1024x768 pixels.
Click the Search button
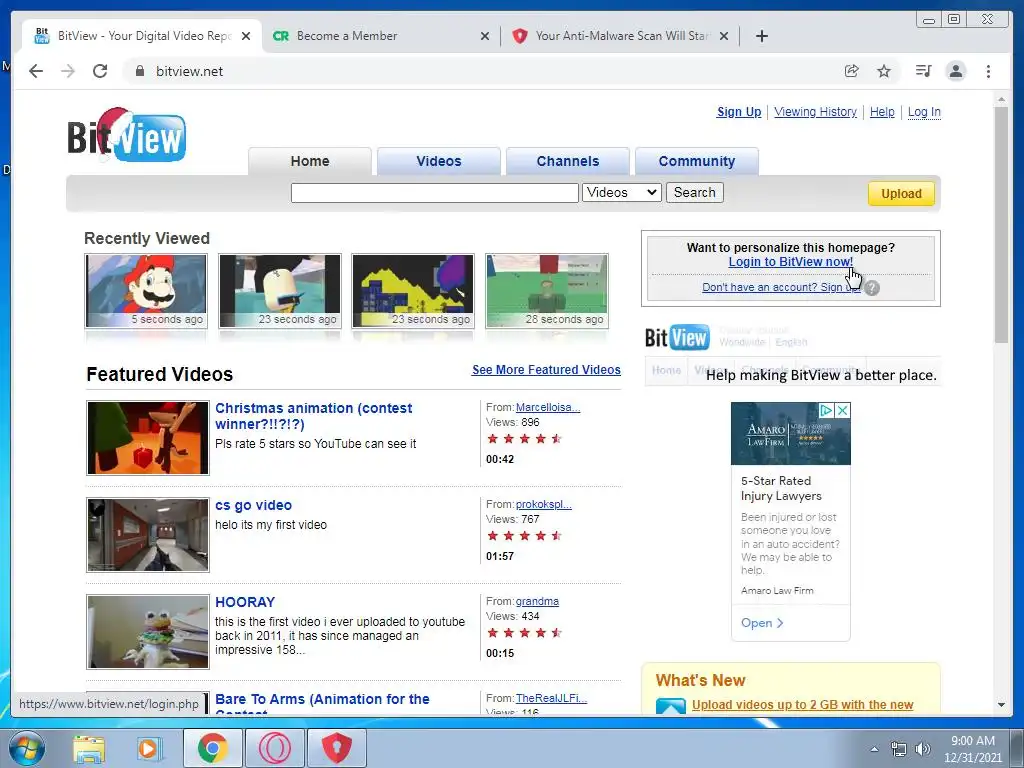click(694, 193)
